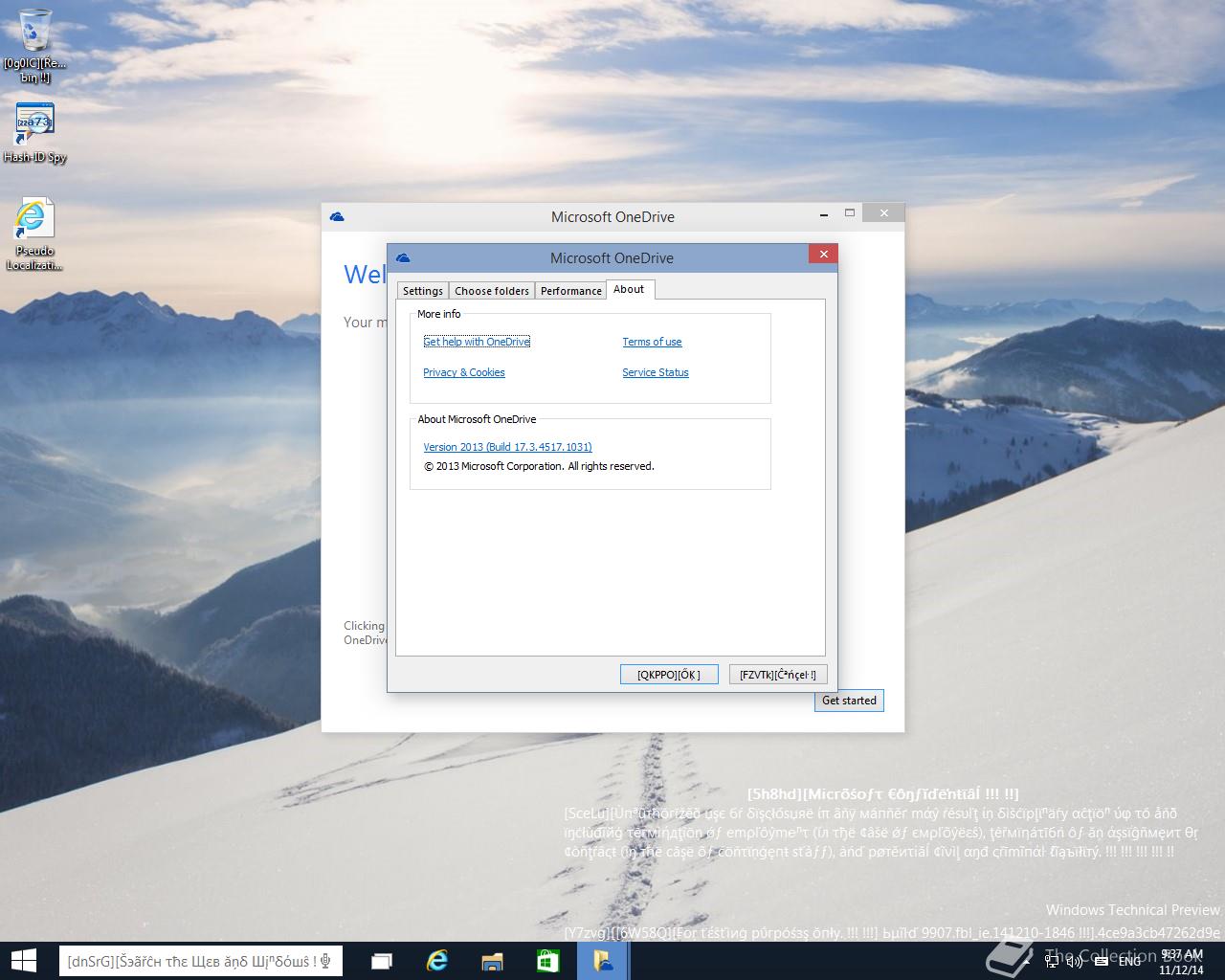Image resolution: width=1225 pixels, height=980 pixels.
Task: Click the copyright 2013 Microsoft Corporation text
Action: pos(539,466)
